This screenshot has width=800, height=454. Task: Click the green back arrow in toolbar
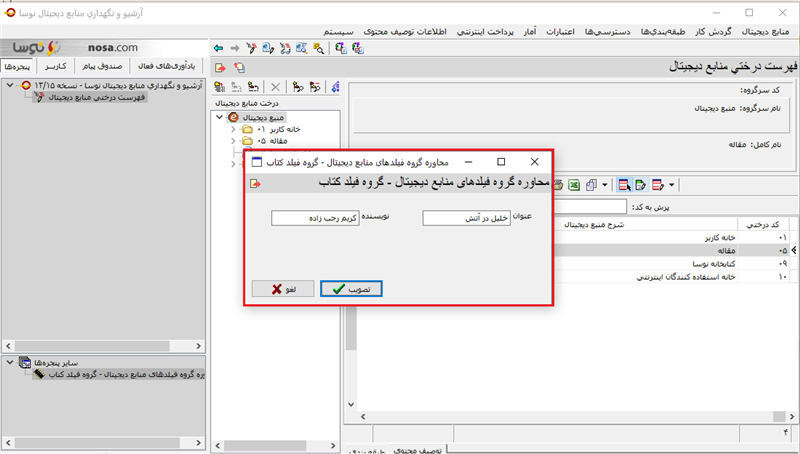pyautogui.click(x=219, y=47)
